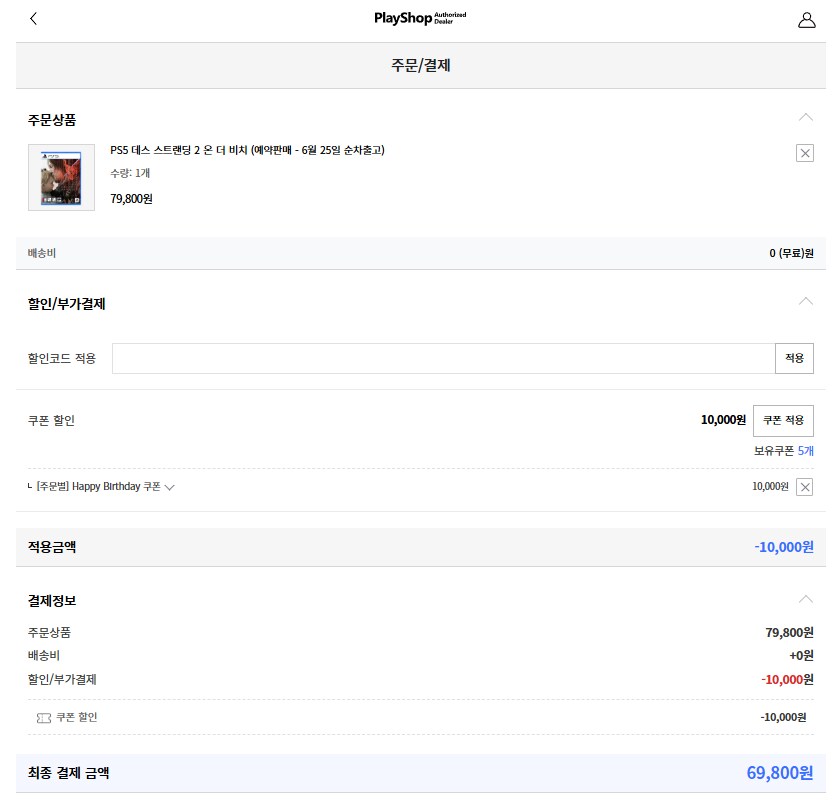Select the 주문/결제 page header
This screenshot has height=808, width=836.
click(418, 63)
